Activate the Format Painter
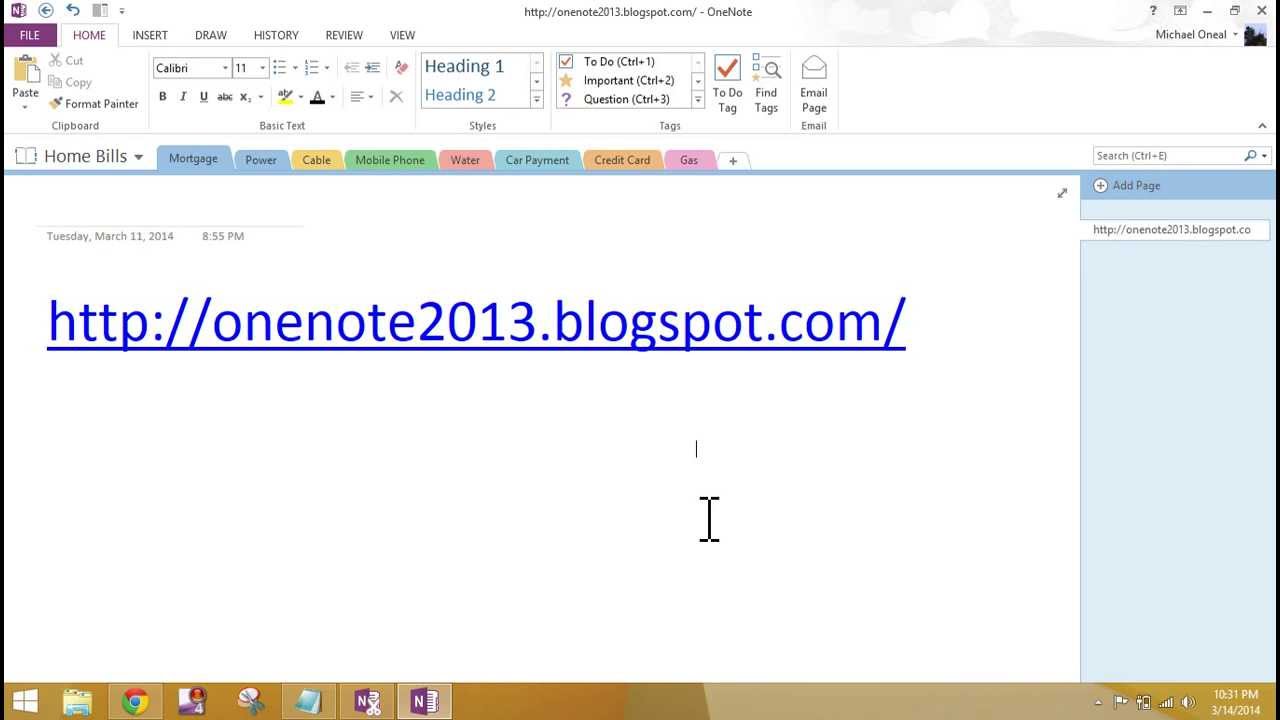 click(x=94, y=104)
